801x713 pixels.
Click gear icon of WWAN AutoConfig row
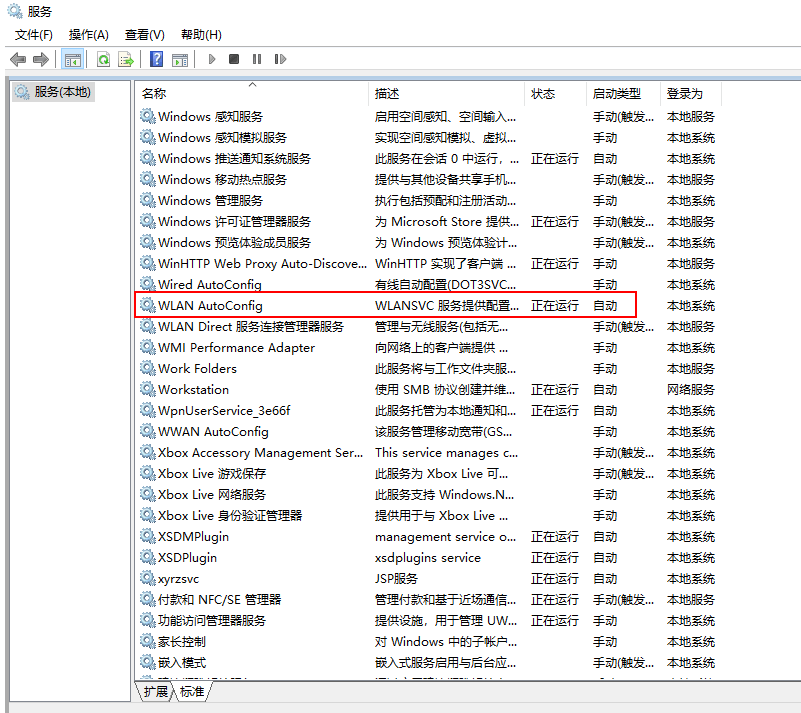coord(148,432)
